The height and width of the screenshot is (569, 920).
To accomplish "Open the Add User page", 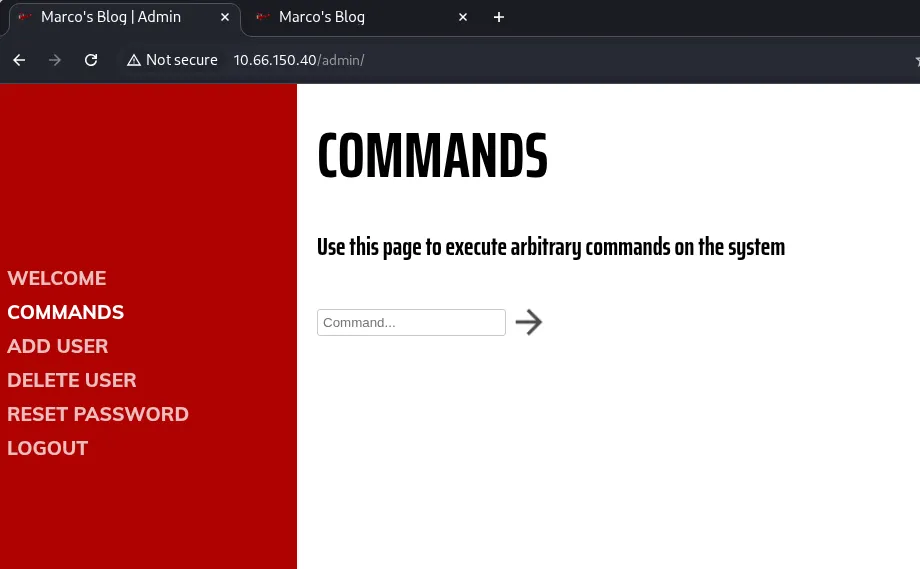I will [x=58, y=346].
